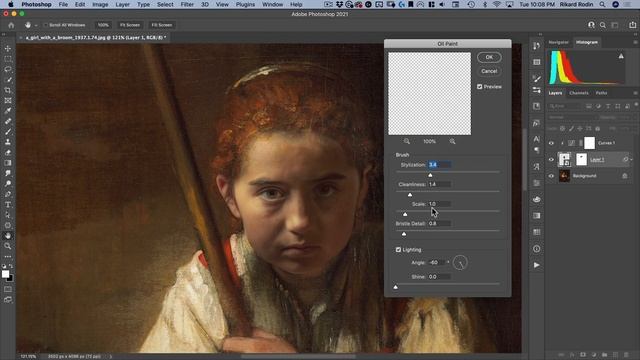640x360 pixels.
Task: Select the Pen tool
Action: [8, 194]
